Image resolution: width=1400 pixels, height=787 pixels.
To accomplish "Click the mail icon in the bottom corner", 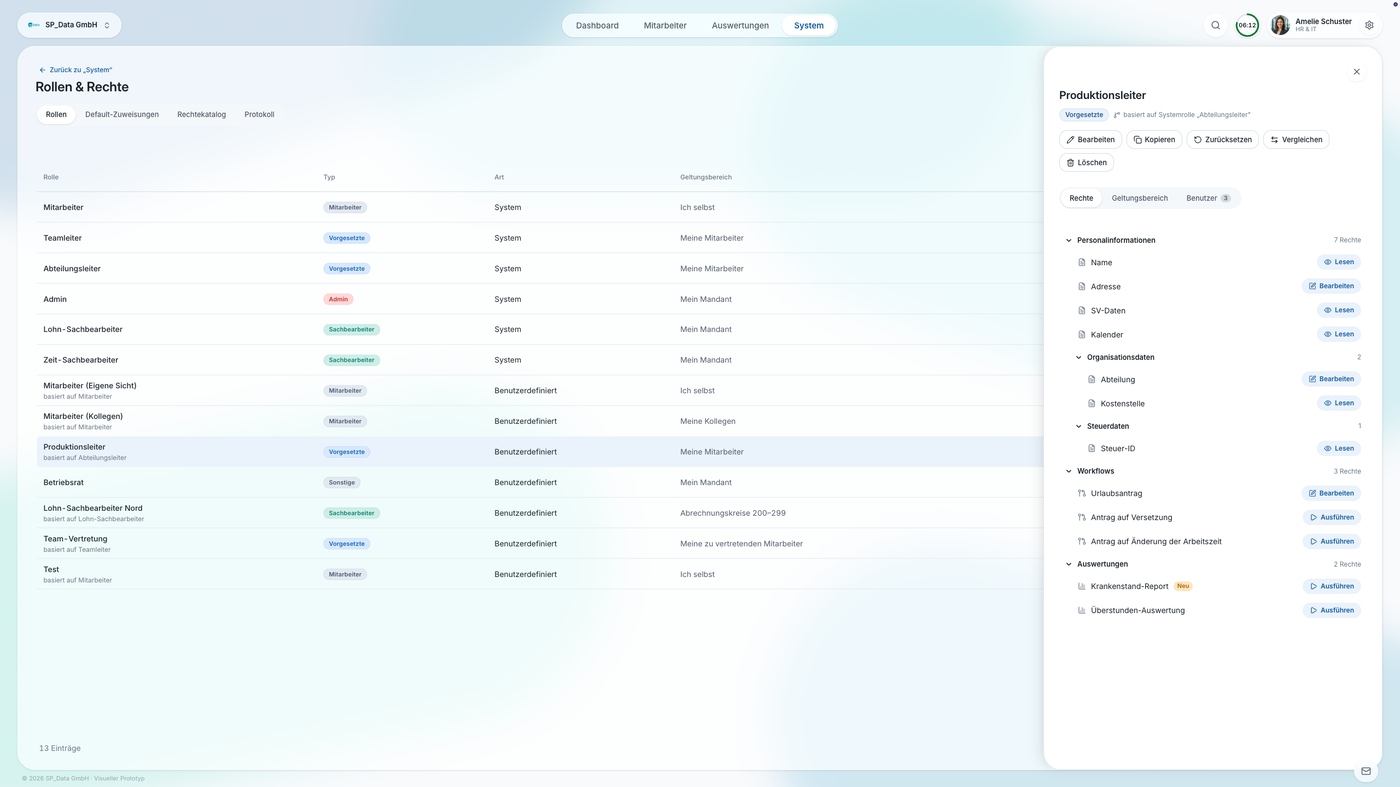I will tap(1366, 771).
